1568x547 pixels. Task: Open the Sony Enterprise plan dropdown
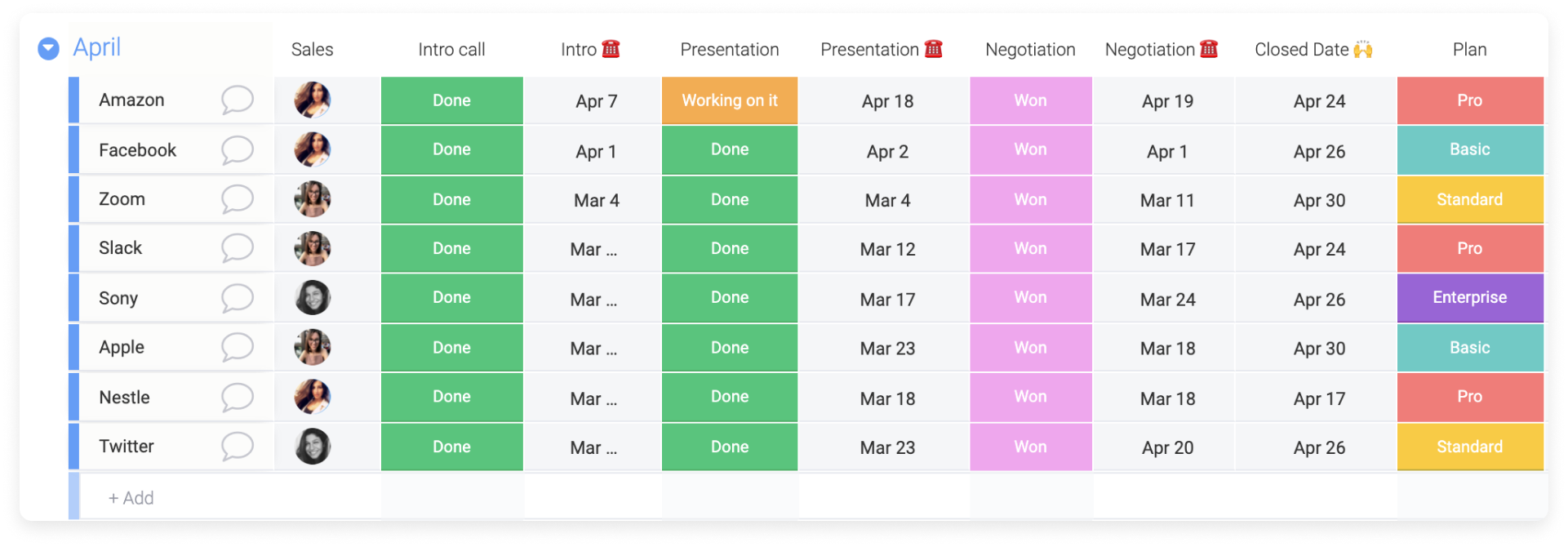tap(1470, 298)
